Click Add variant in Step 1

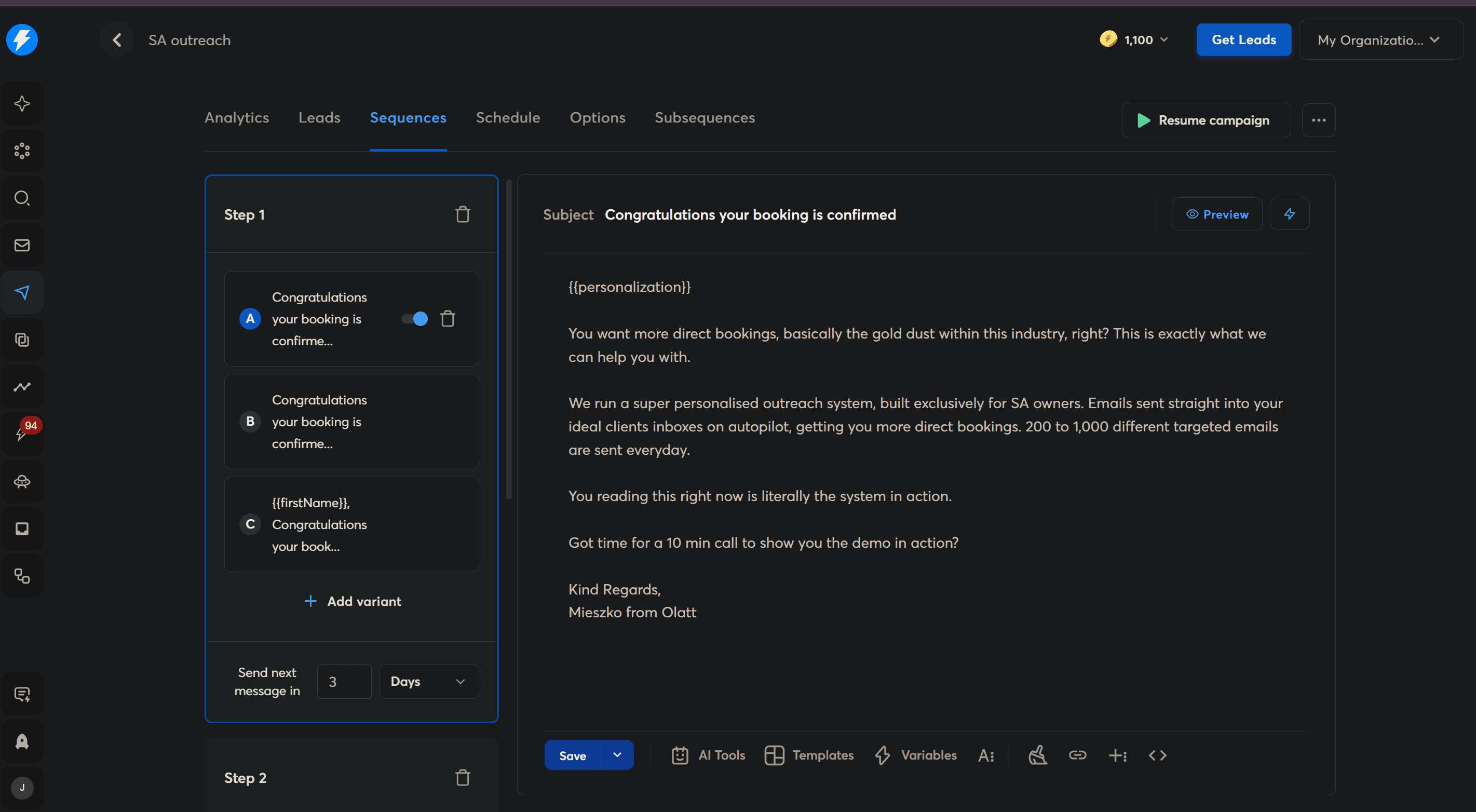353,601
